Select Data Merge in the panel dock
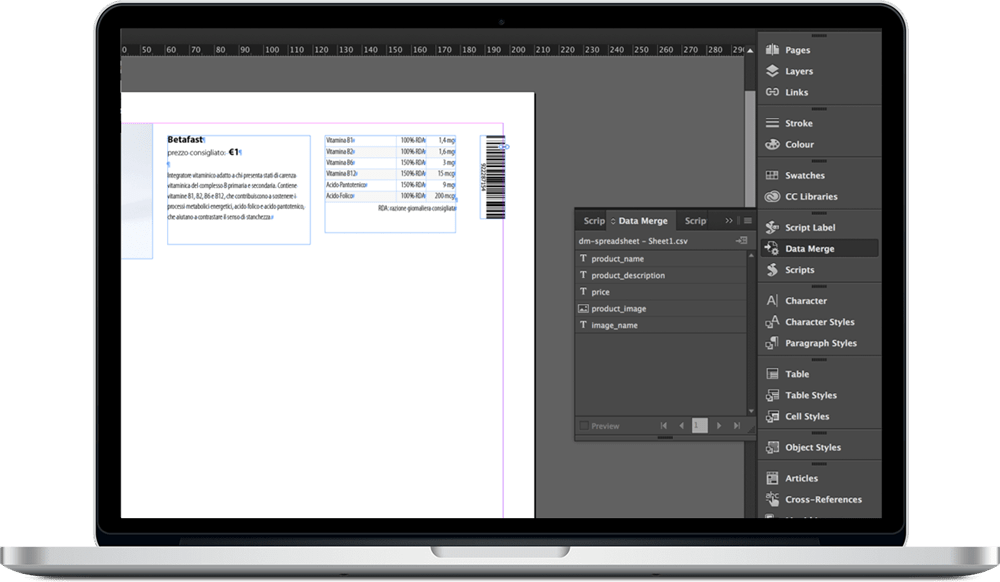The width and height of the screenshot is (1000, 582). (x=819, y=249)
